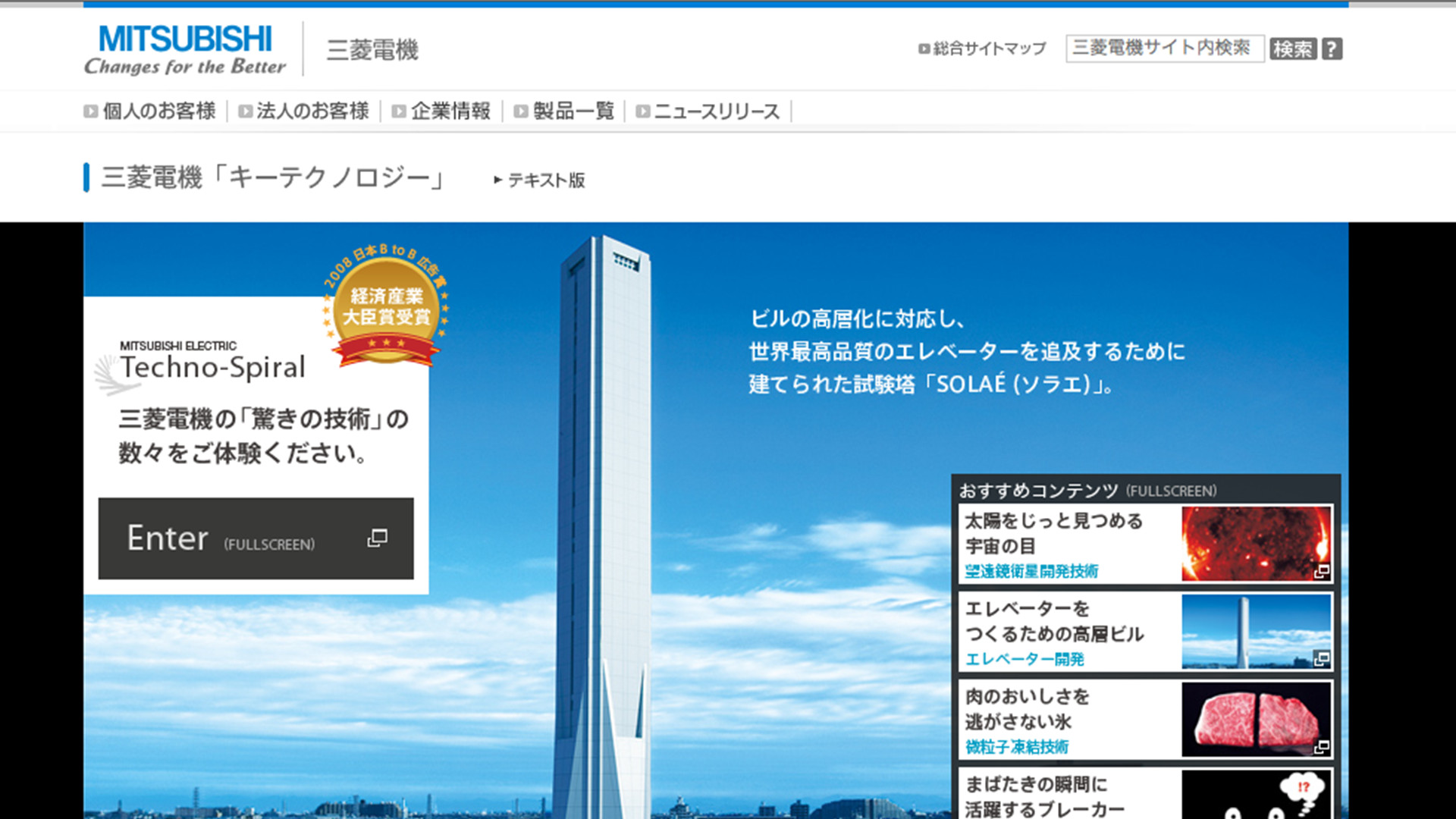Click the 三菱電機の「驚きの技術」 tagline text
Image resolution: width=1456 pixels, height=819 pixels.
coord(263,436)
